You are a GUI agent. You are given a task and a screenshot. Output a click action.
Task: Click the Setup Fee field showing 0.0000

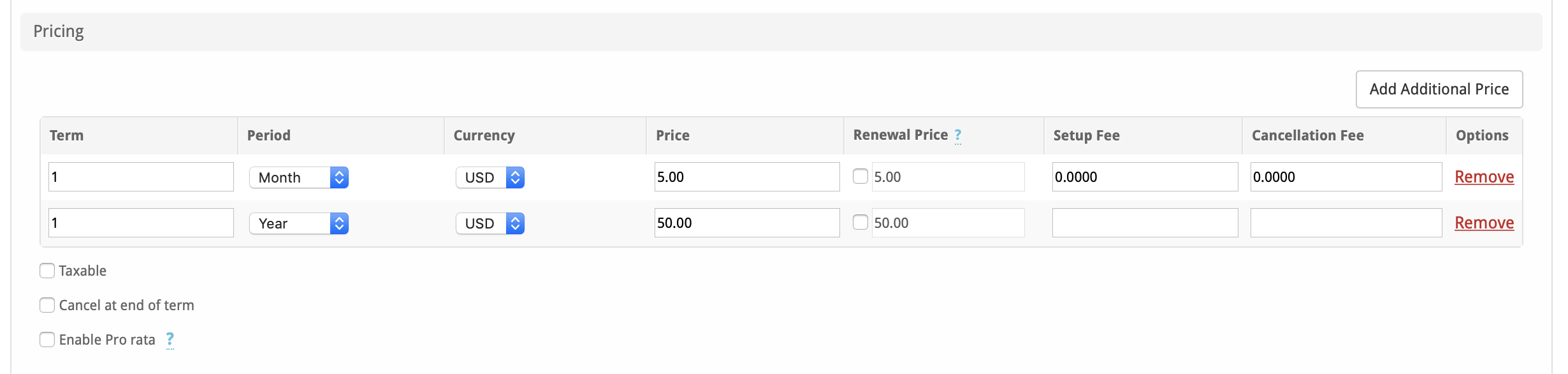(1145, 177)
